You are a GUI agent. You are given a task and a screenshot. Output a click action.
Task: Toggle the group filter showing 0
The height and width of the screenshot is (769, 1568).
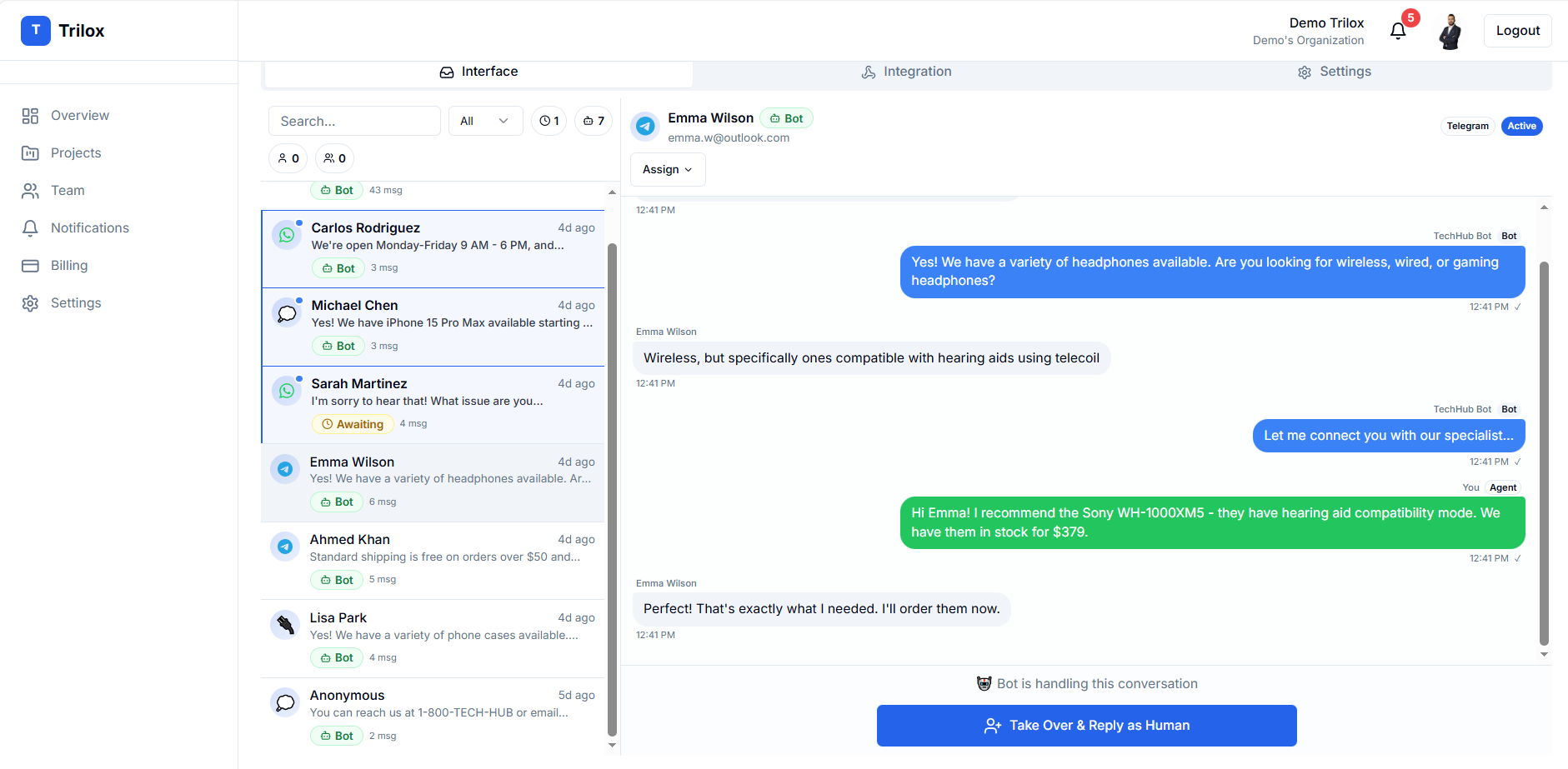335,158
